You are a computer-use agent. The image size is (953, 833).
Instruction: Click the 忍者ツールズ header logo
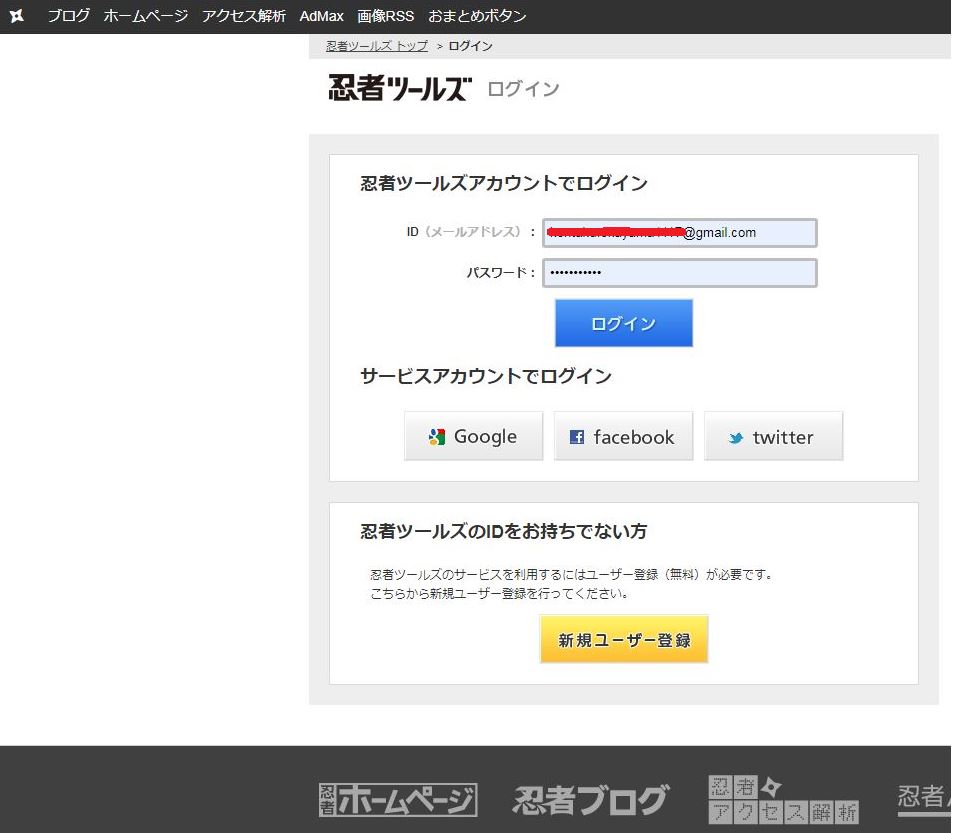400,88
